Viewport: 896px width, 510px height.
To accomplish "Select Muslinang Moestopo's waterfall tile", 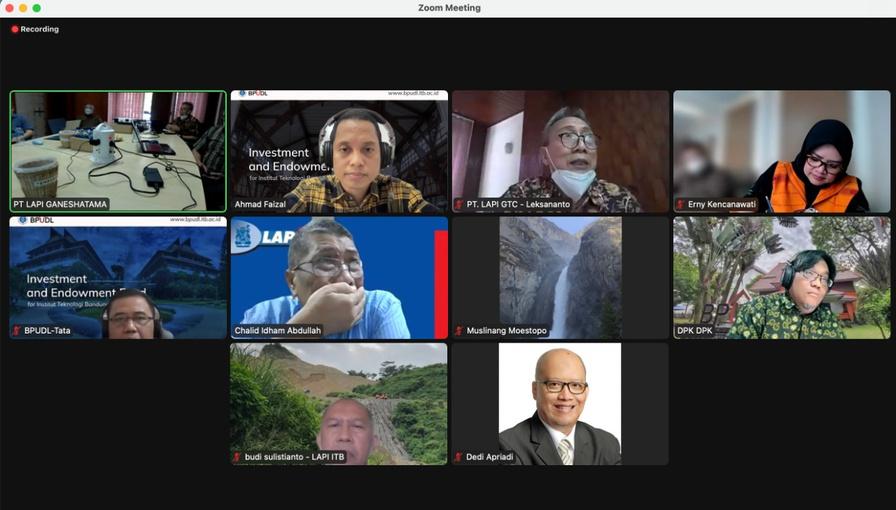I will [560, 277].
